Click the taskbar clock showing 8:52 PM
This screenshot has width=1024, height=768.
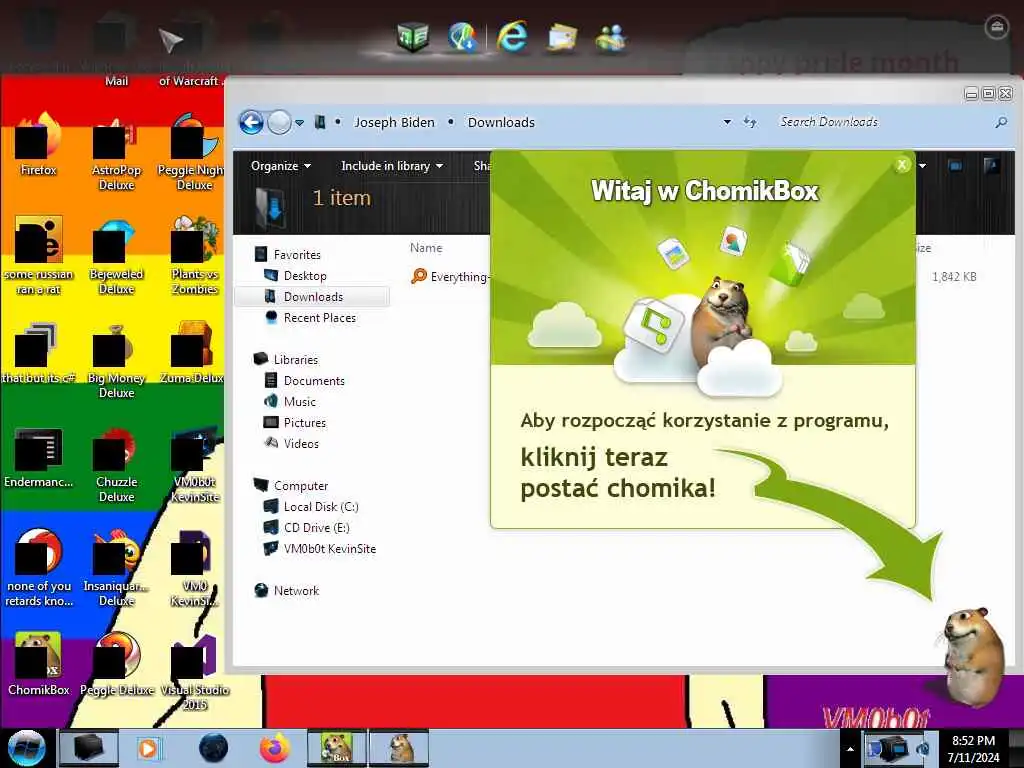[973, 748]
